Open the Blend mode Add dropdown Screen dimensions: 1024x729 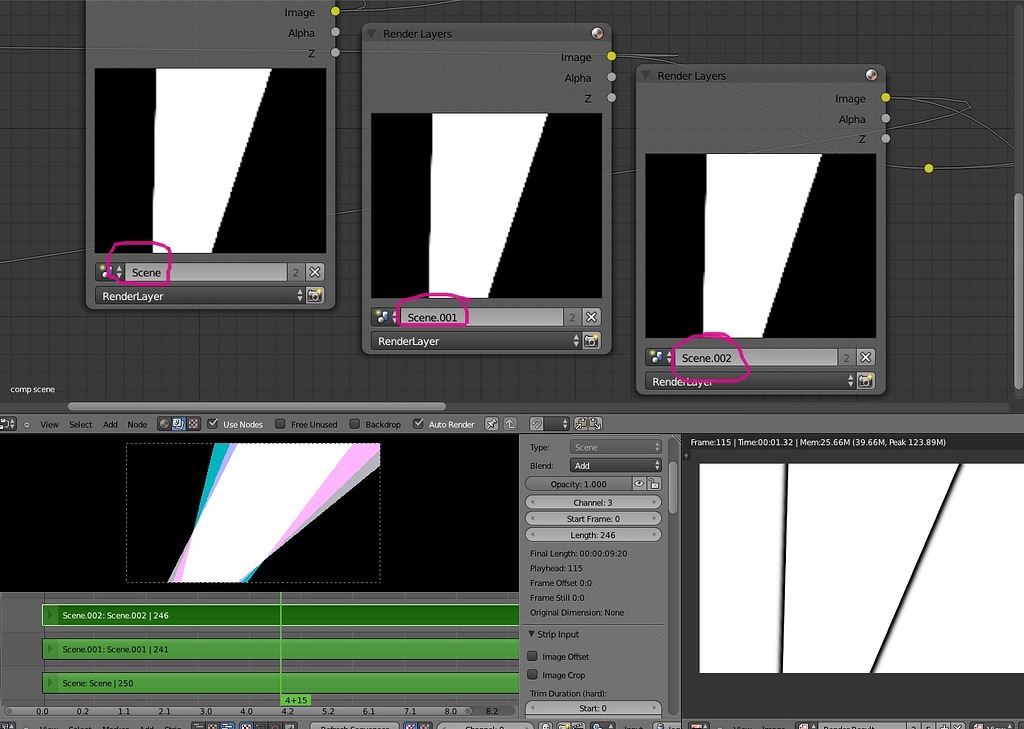coord(615,466)
